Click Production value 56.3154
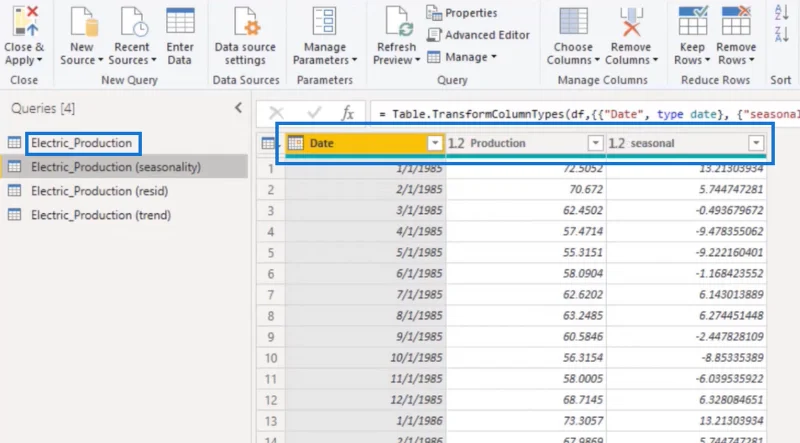The height and width of the screenshot is (443, 800). 526,358
